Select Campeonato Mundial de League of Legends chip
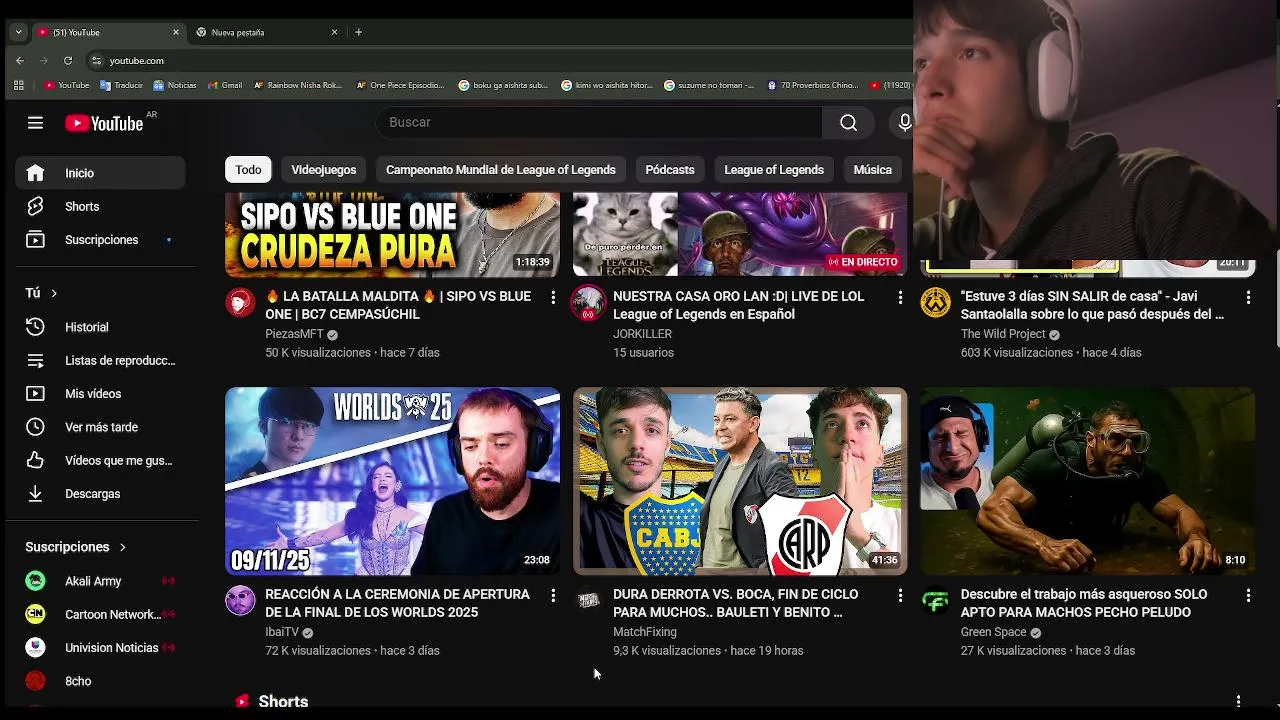The image size is (1280, 720). pos(501,170)
